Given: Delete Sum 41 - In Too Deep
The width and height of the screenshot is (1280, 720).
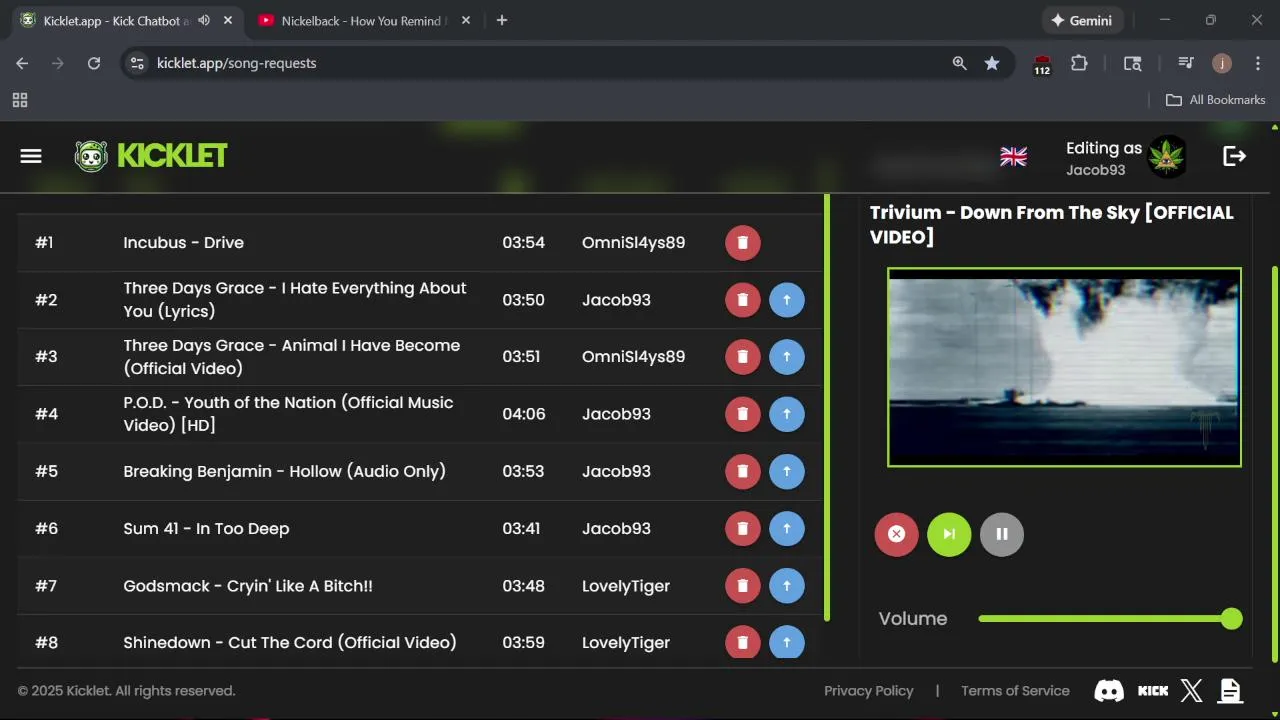Looking at the screenshot, I should click(743, 529).
